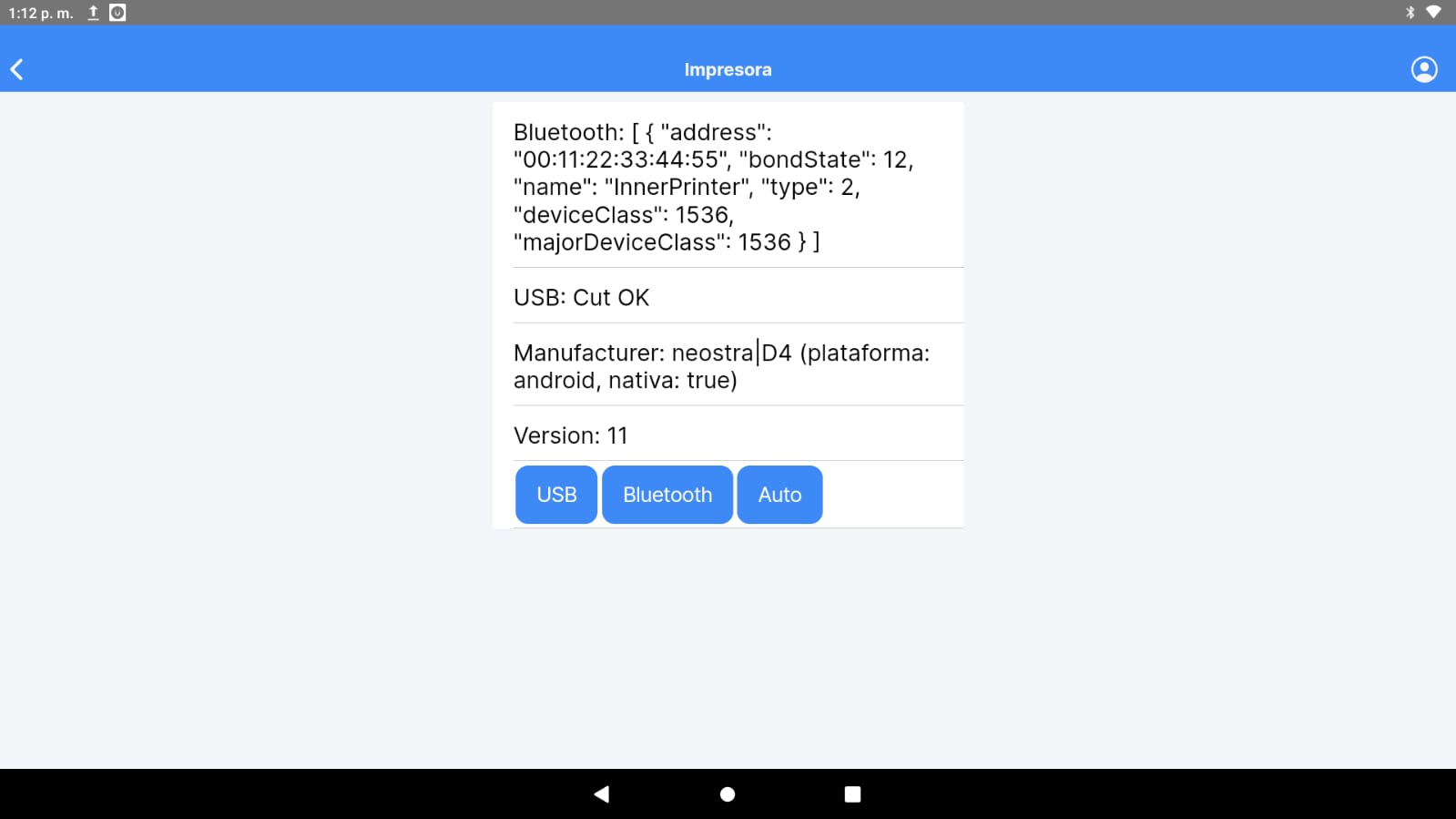Tap the Android recent apps square
This screenshot has height=819, width=1456.
[852, 794]
